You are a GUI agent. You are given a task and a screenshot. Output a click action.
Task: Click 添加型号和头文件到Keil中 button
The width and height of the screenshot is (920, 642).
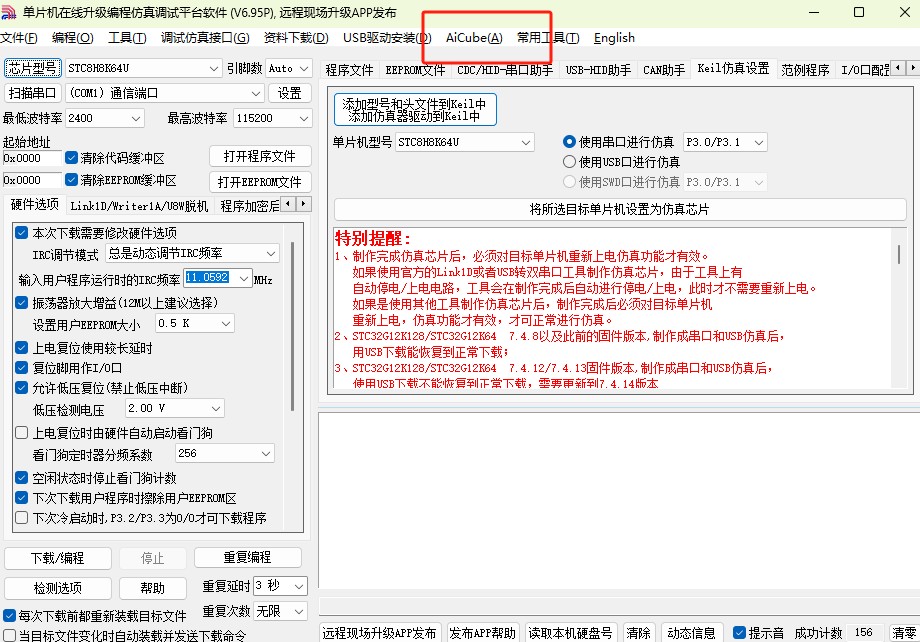coord(415,110)
